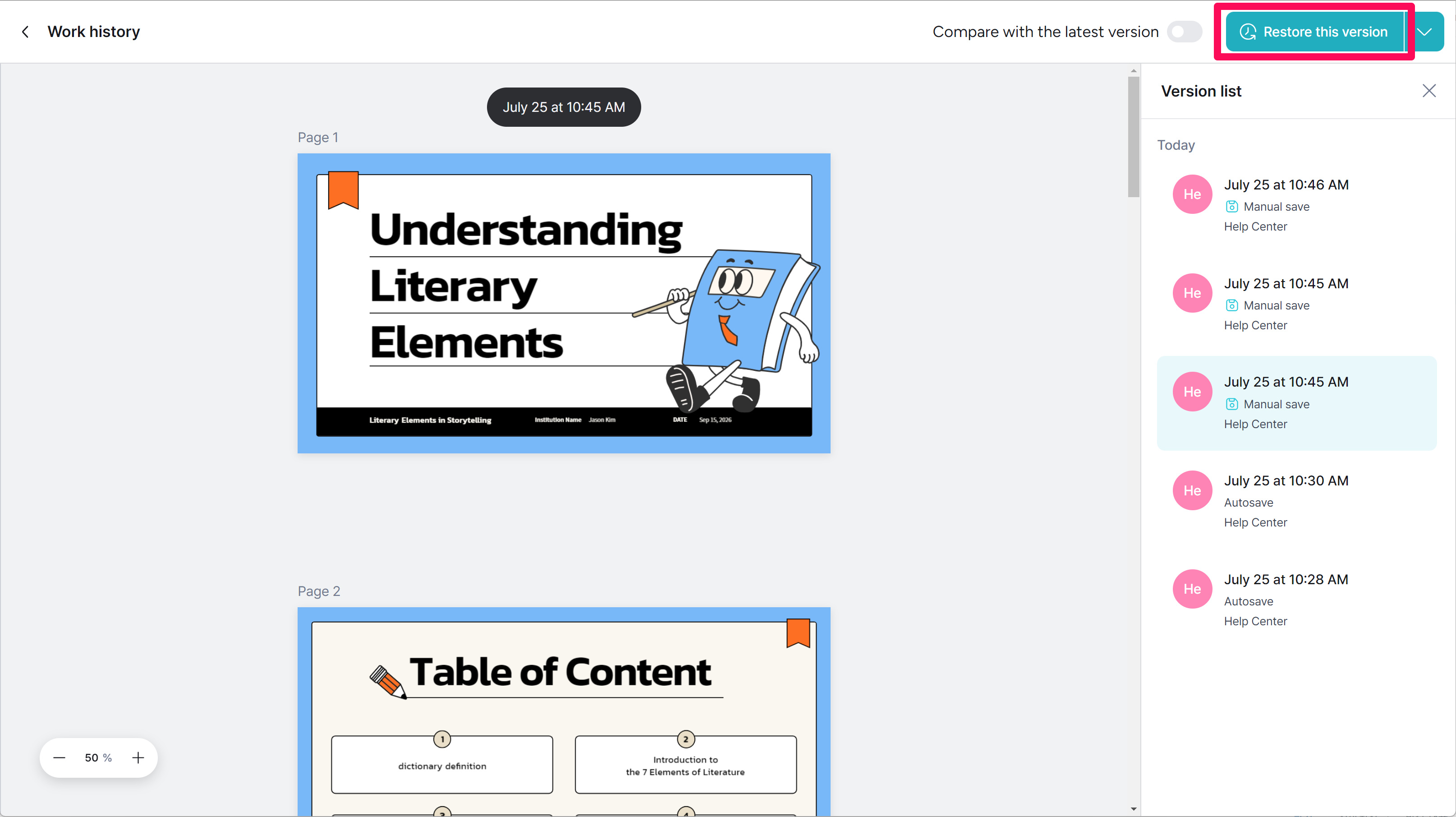Click the preview vertical scrollbar thumb
Viewport: 1456px width, 817px height.
coord(1133,137)
